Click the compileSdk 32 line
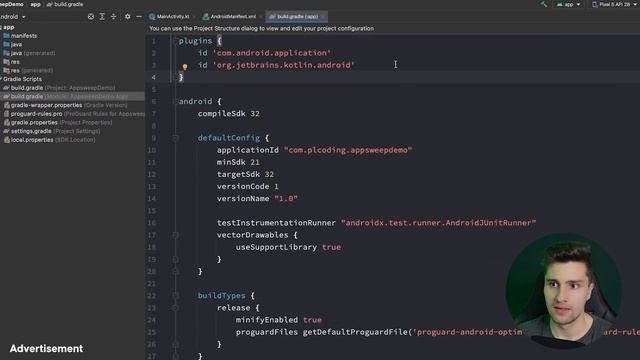Screen dimensions: 640x360 [229, 113]
